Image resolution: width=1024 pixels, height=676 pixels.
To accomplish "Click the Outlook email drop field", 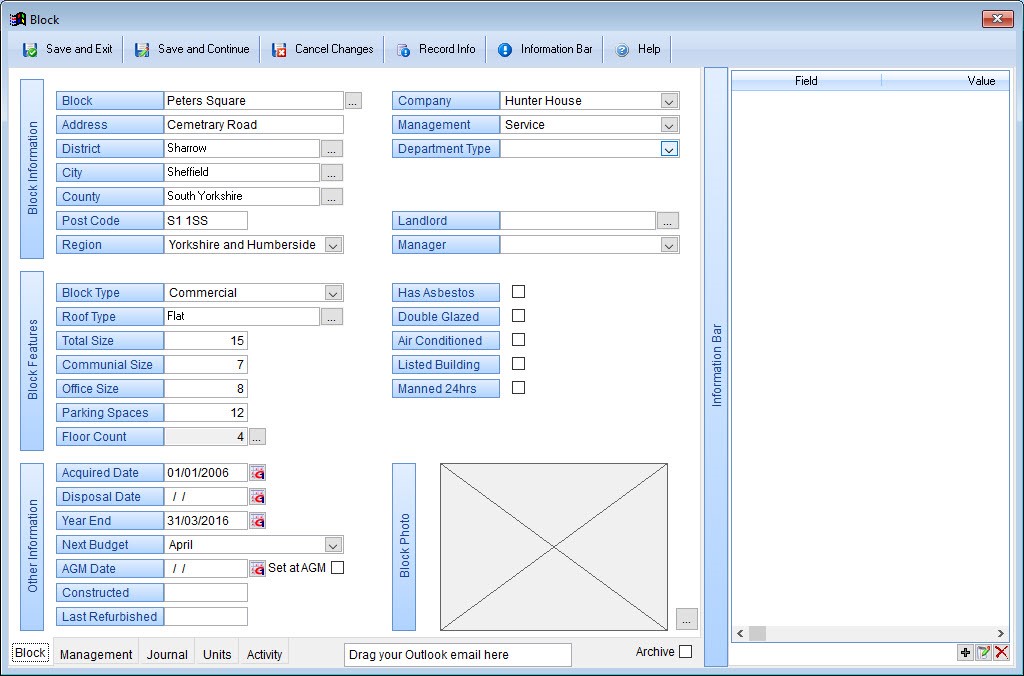I will [458, 654].
